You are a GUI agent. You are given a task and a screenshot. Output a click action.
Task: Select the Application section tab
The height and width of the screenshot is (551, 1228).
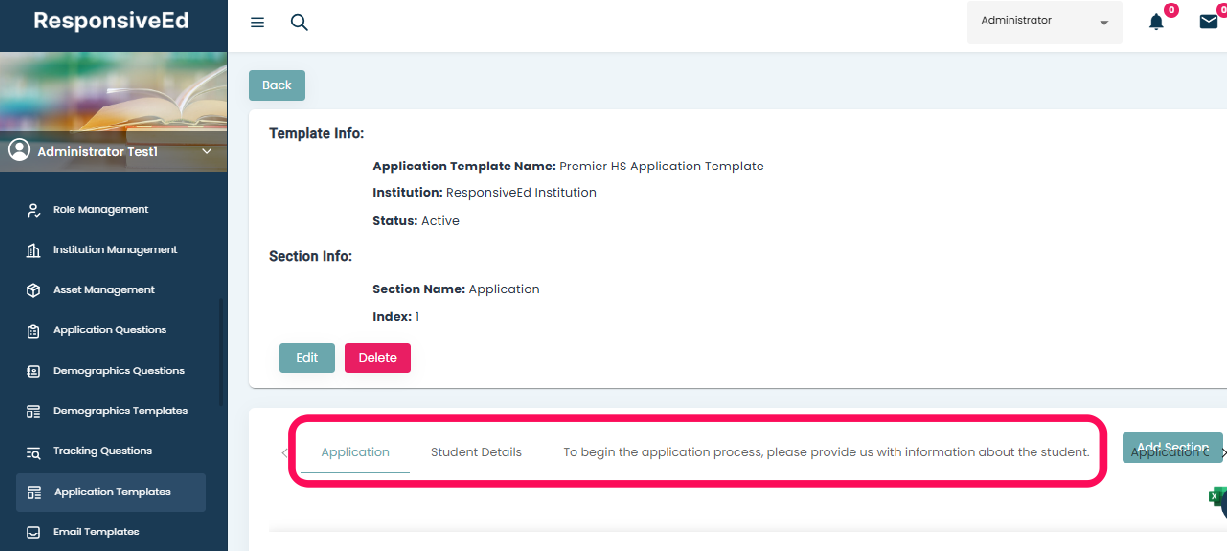[355, 452]
